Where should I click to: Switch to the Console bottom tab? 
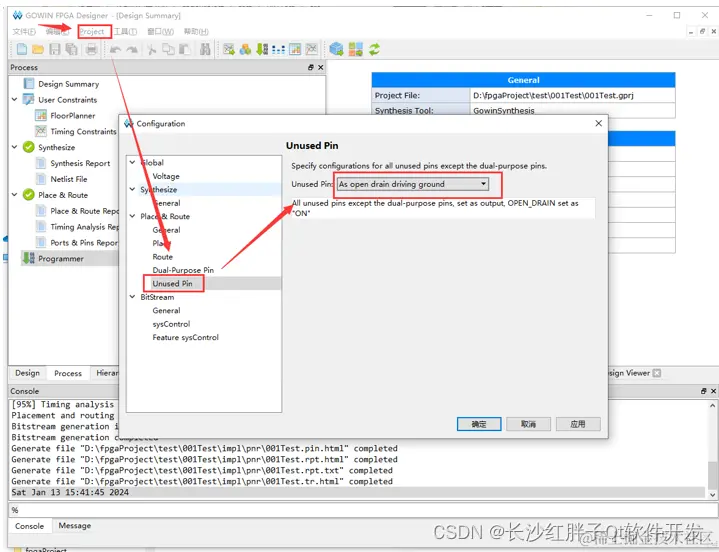(x=29, y=526)
